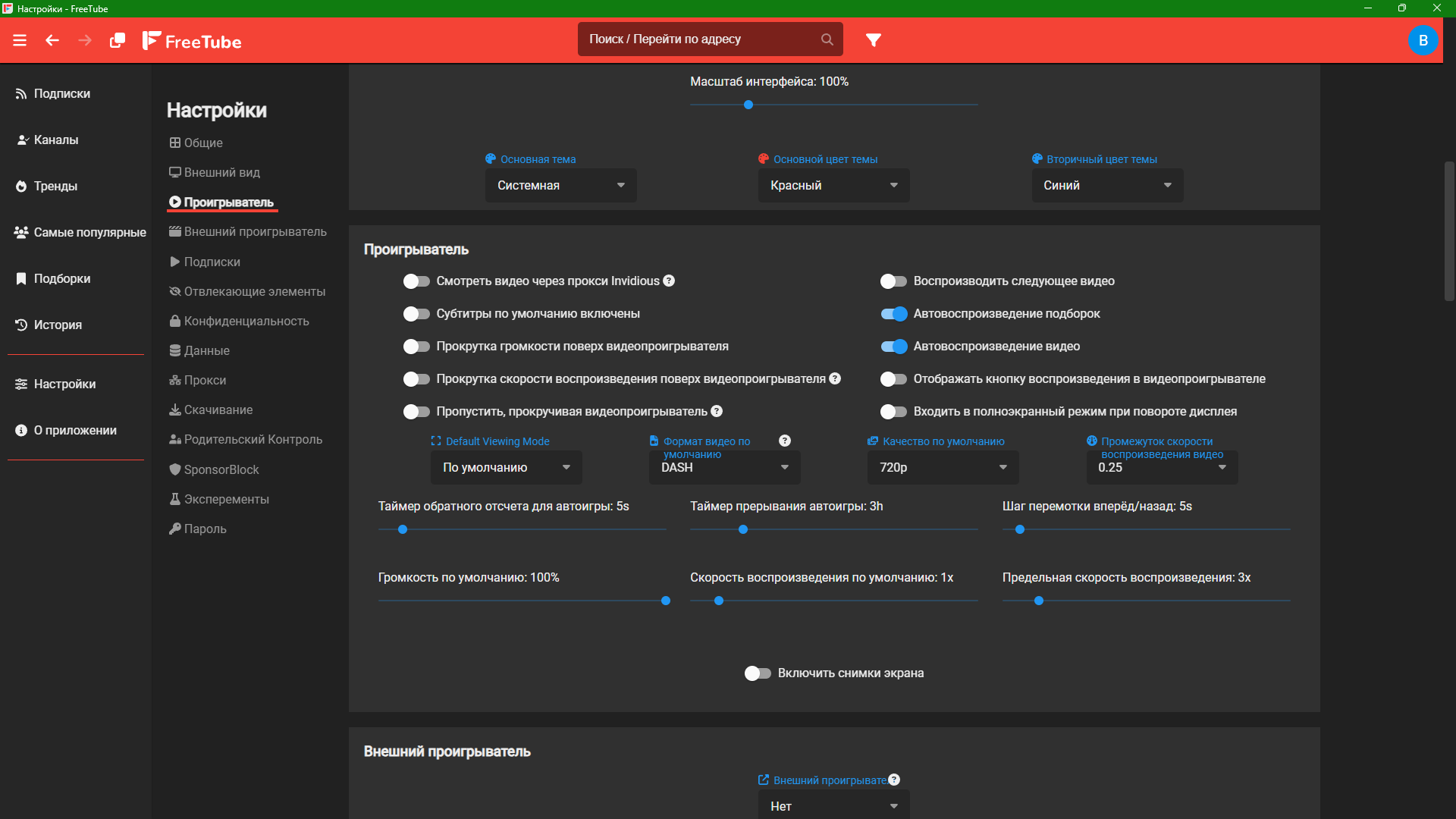Click the search filter funnel icon

[x=874, y=40]
